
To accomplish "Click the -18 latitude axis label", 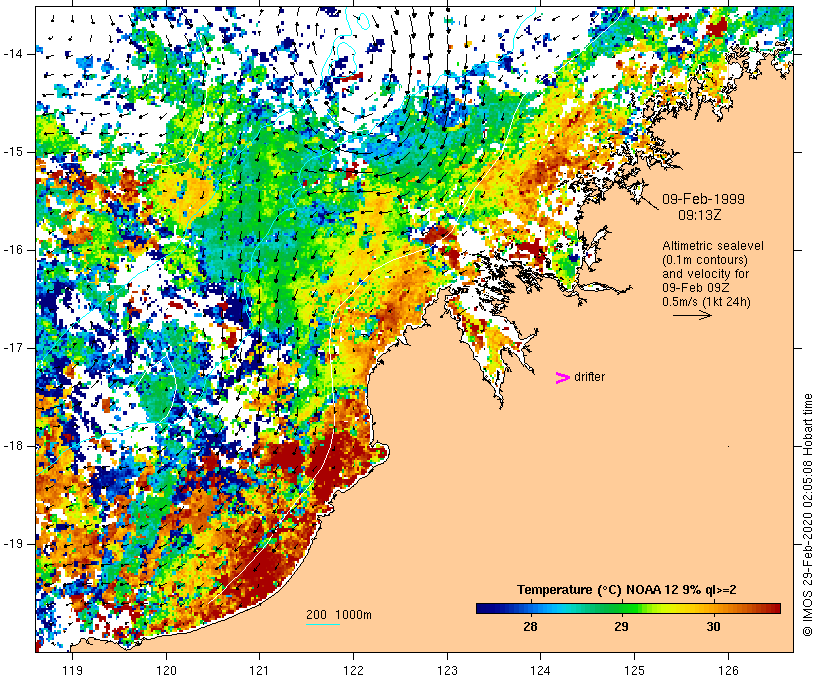I will coord(13,446).
